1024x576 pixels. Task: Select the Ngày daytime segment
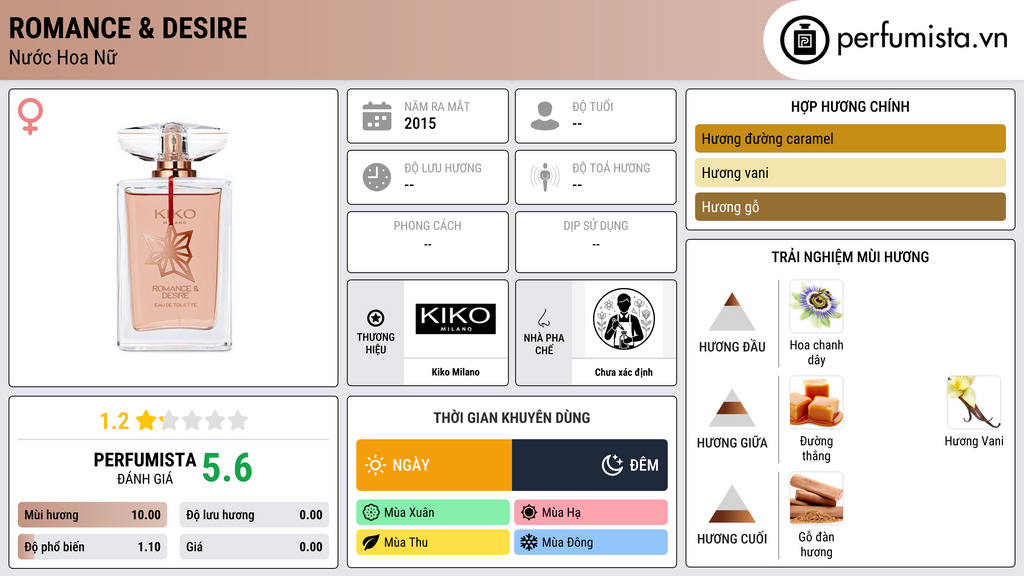[x=434, y=465]
